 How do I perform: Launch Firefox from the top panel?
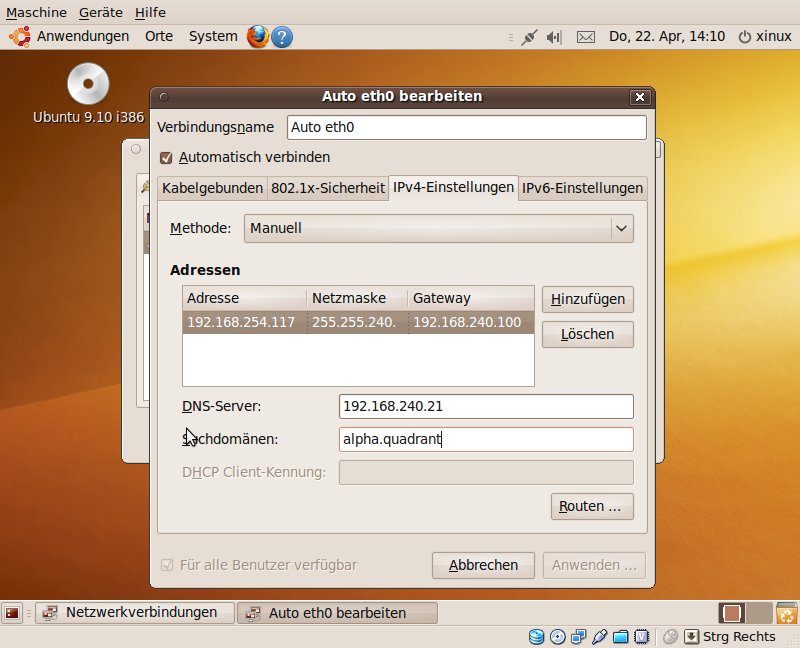coord(258,36)
